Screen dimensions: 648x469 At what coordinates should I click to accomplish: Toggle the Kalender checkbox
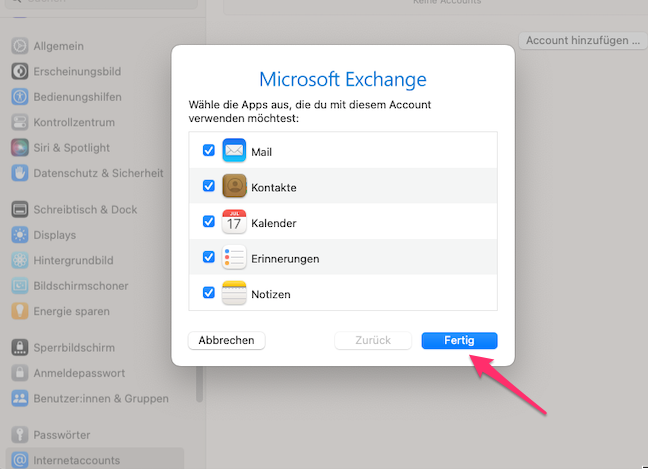(x=209, y=222)
